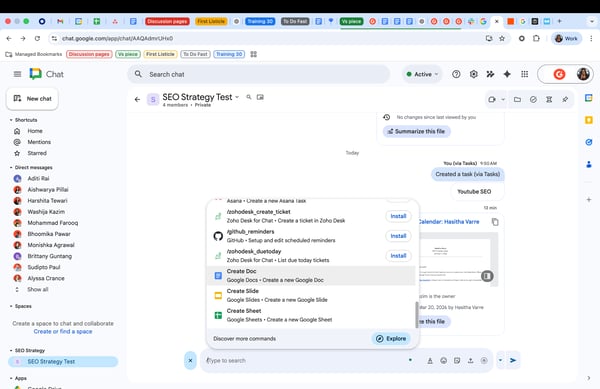Open shared files folder icon
Image resolution: width=600 pixels, height=389 pixels.
click(517, 99)
